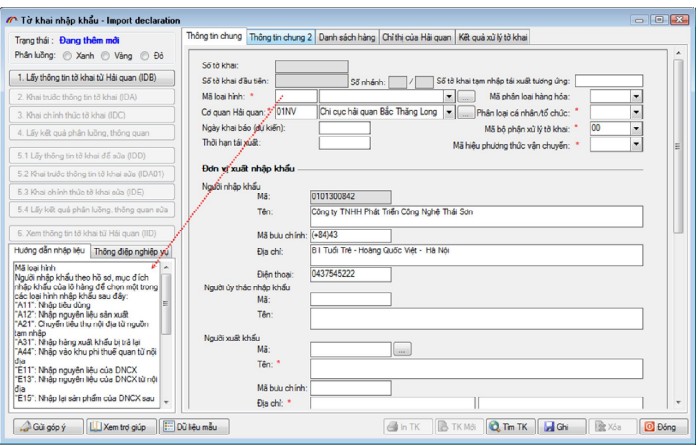Click the Gửi góp ý feedback button
This screenshot has width=698, height=446.
pyautogui.click(x=43, y=426)
